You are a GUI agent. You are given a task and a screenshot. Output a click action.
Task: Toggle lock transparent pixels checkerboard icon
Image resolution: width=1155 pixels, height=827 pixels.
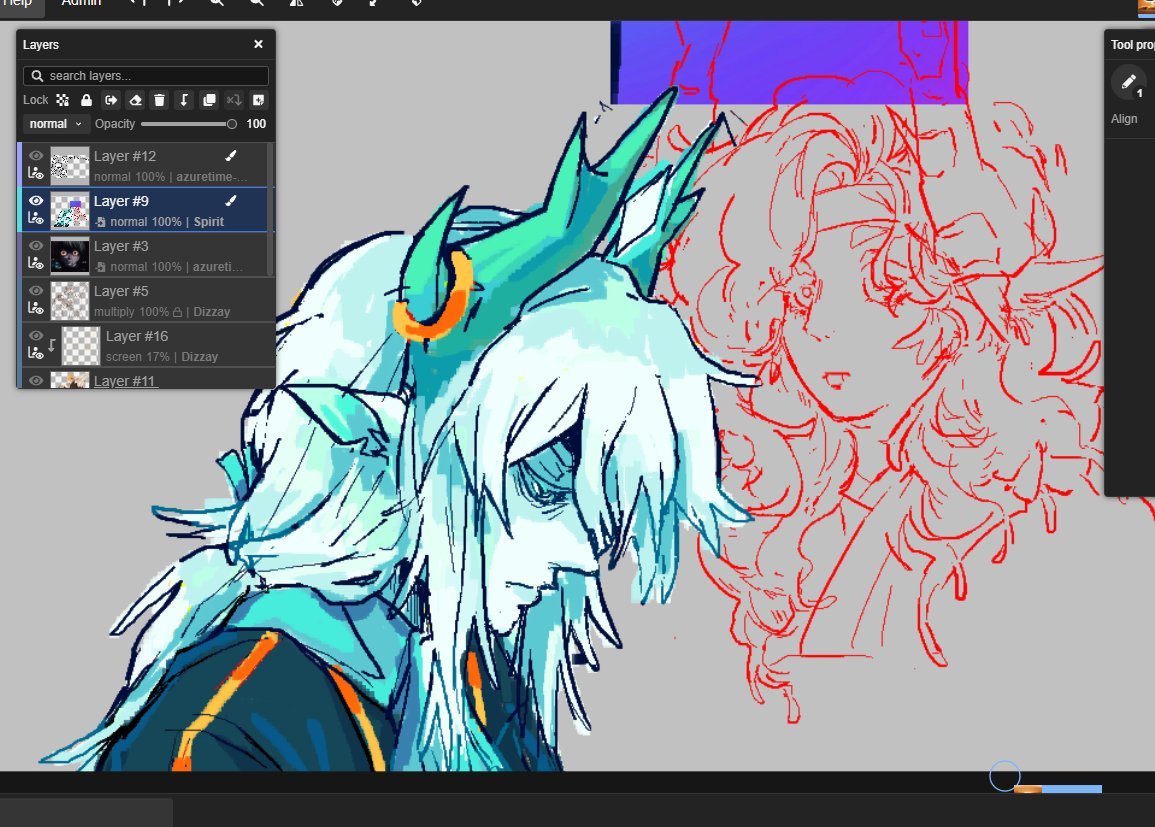tap(63, 100)
